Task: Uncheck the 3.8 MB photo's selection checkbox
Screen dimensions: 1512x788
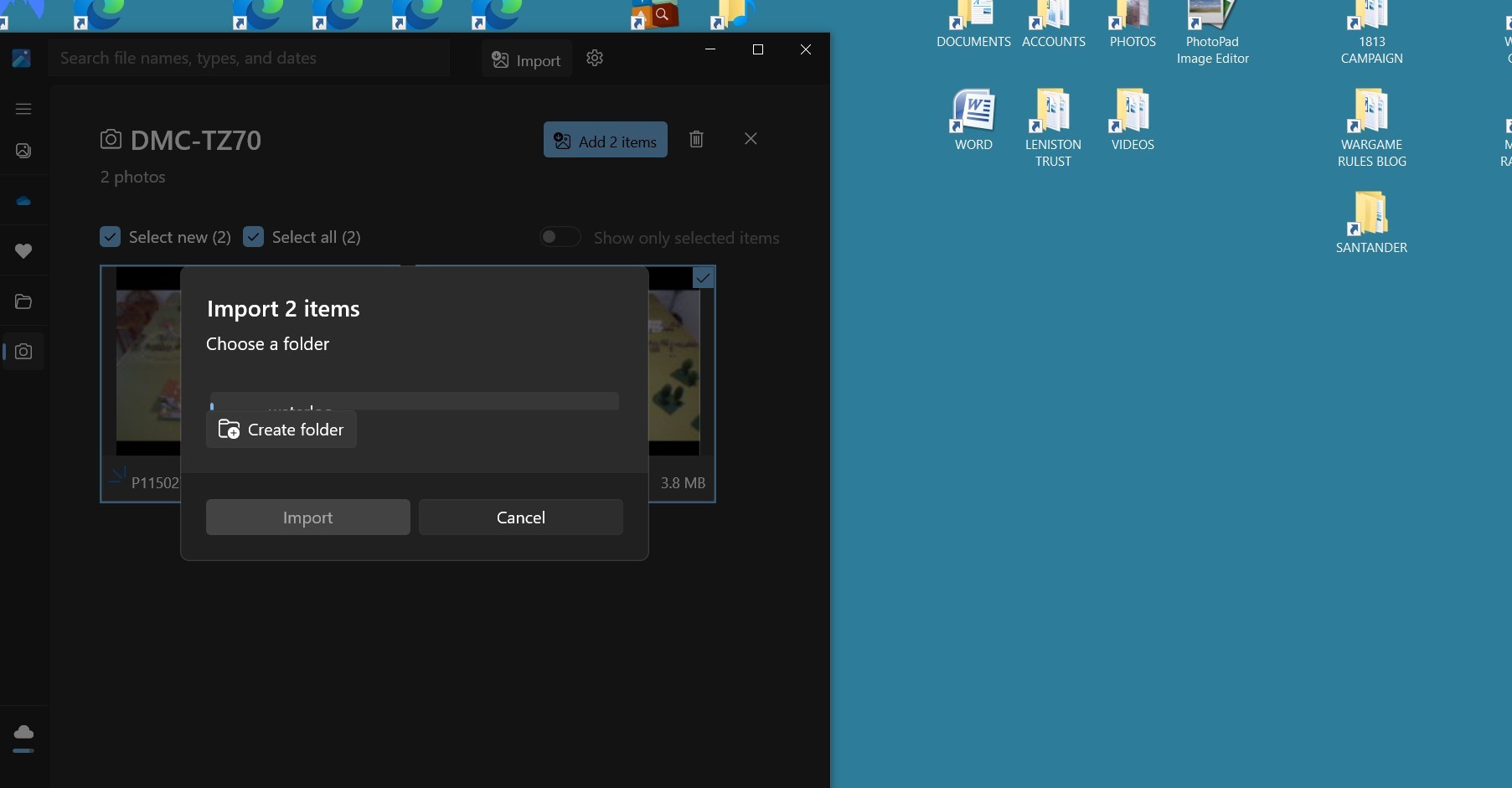Action: click(704, 278)
